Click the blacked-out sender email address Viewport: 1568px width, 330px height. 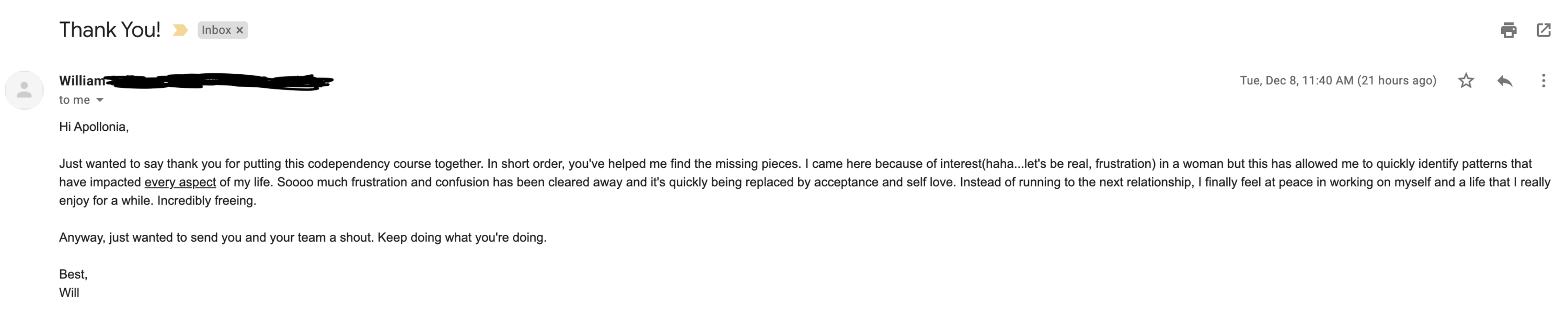pos(219,81)
